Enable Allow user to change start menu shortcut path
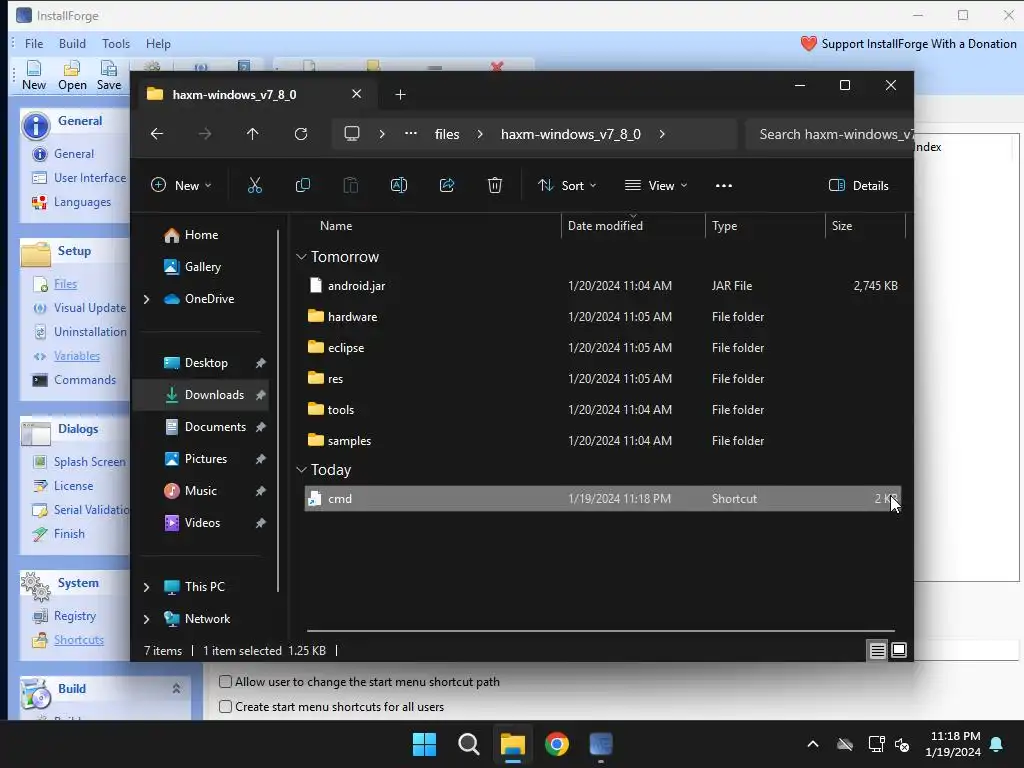Screen dimensions: 1024x768 coord(225,682)
